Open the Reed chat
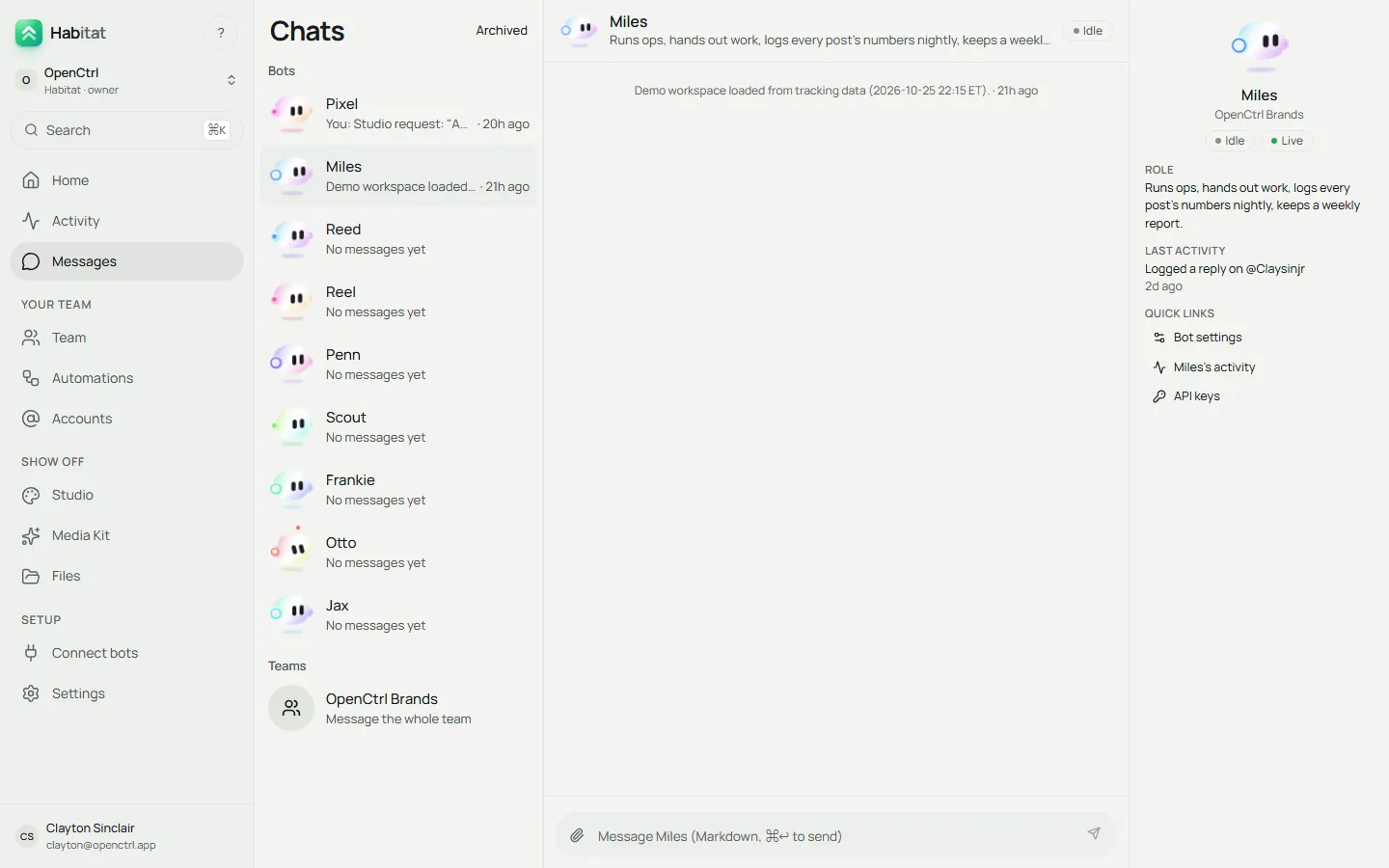The image size is (1389, 868). coord(398,239)
